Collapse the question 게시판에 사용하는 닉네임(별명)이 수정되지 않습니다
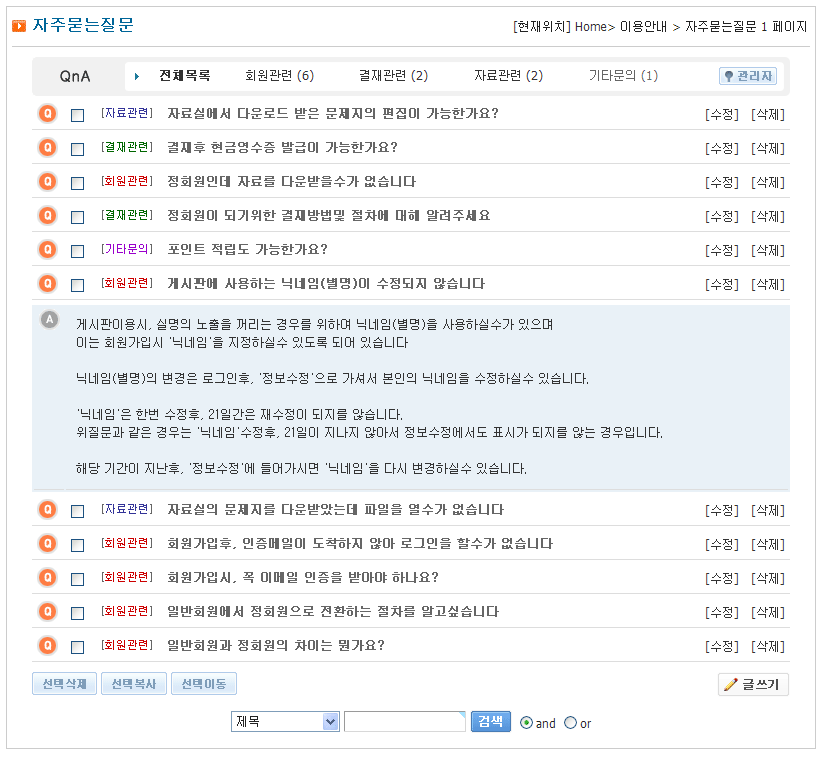The image size is (825, 759). pyautogui.click(x=325, y=284)
